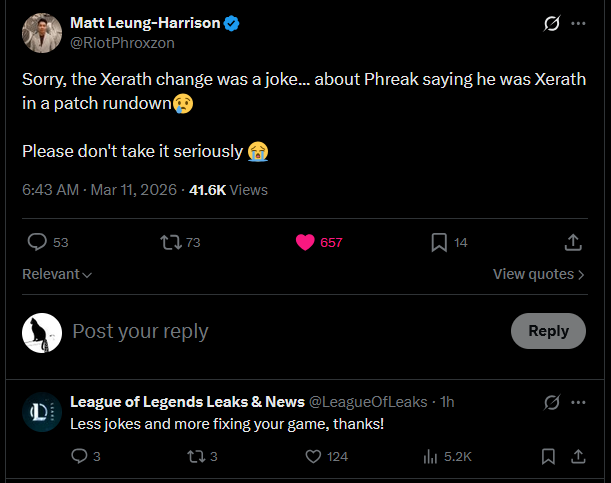Click reply icon with 53 replies

(x=38, y=242)
